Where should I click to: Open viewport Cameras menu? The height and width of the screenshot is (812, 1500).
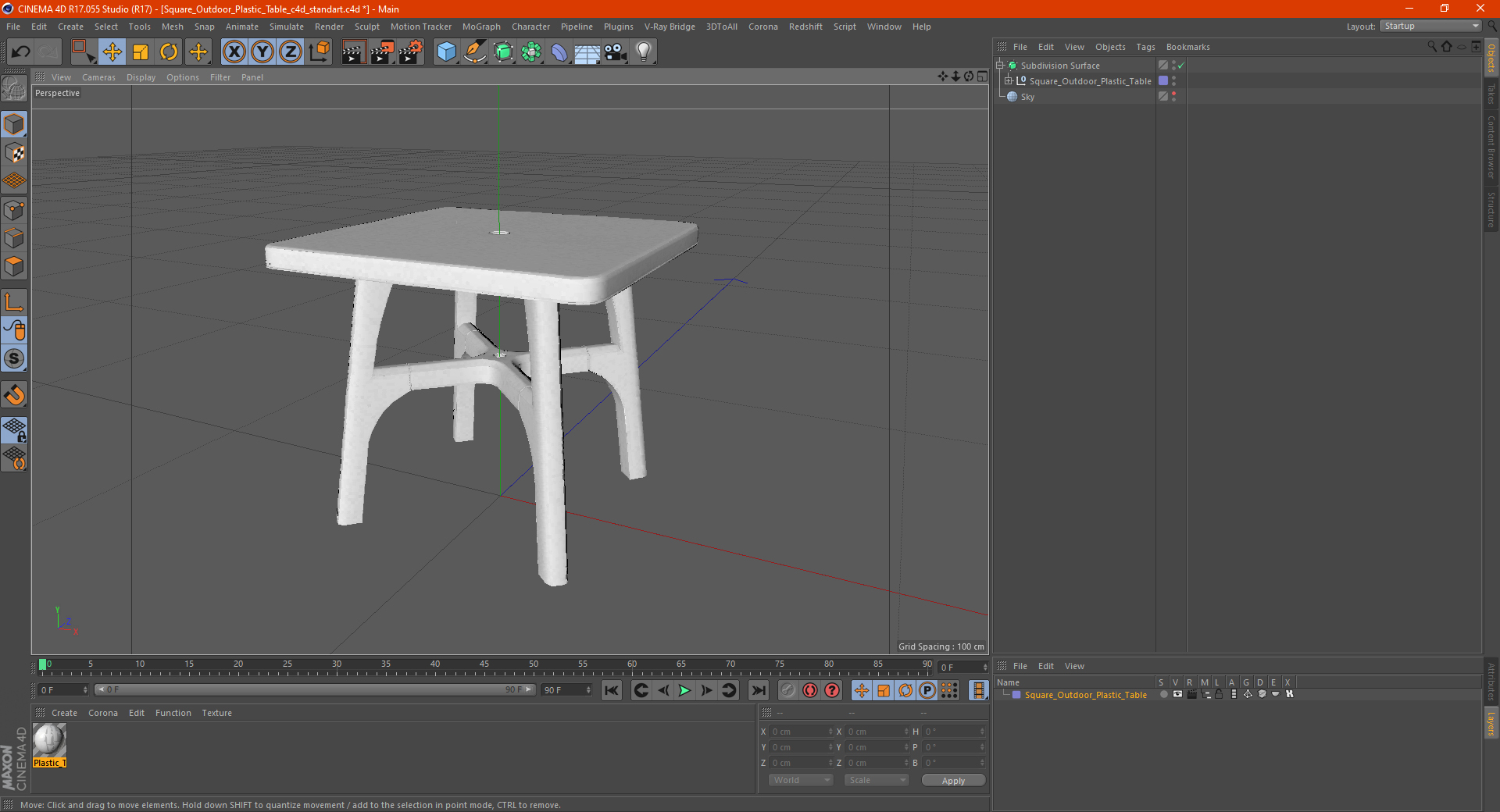click(98, 77)
